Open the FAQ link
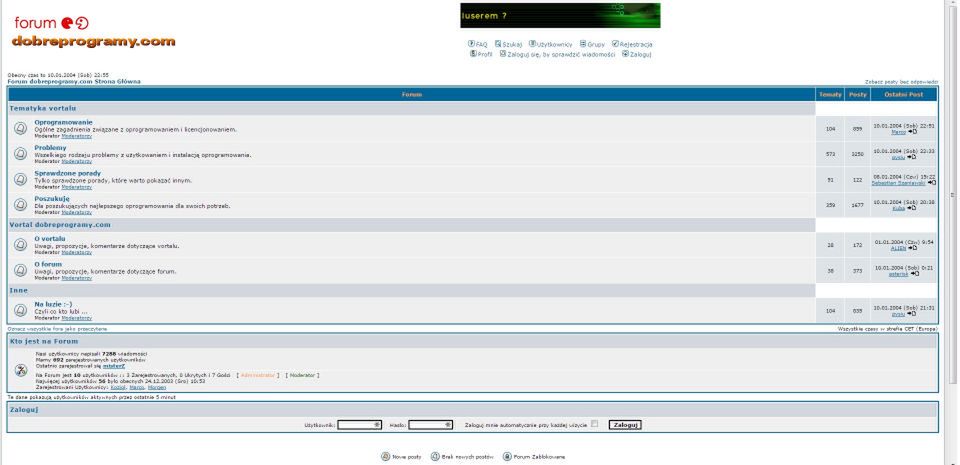The image size is (960, 465). pyautogui.click(x=481, y=45)
